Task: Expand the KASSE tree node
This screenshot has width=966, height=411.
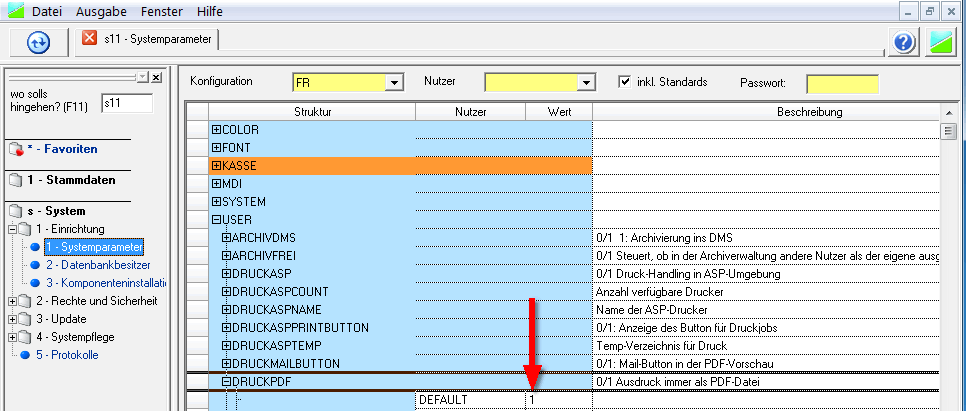Action: click(216, 166)
